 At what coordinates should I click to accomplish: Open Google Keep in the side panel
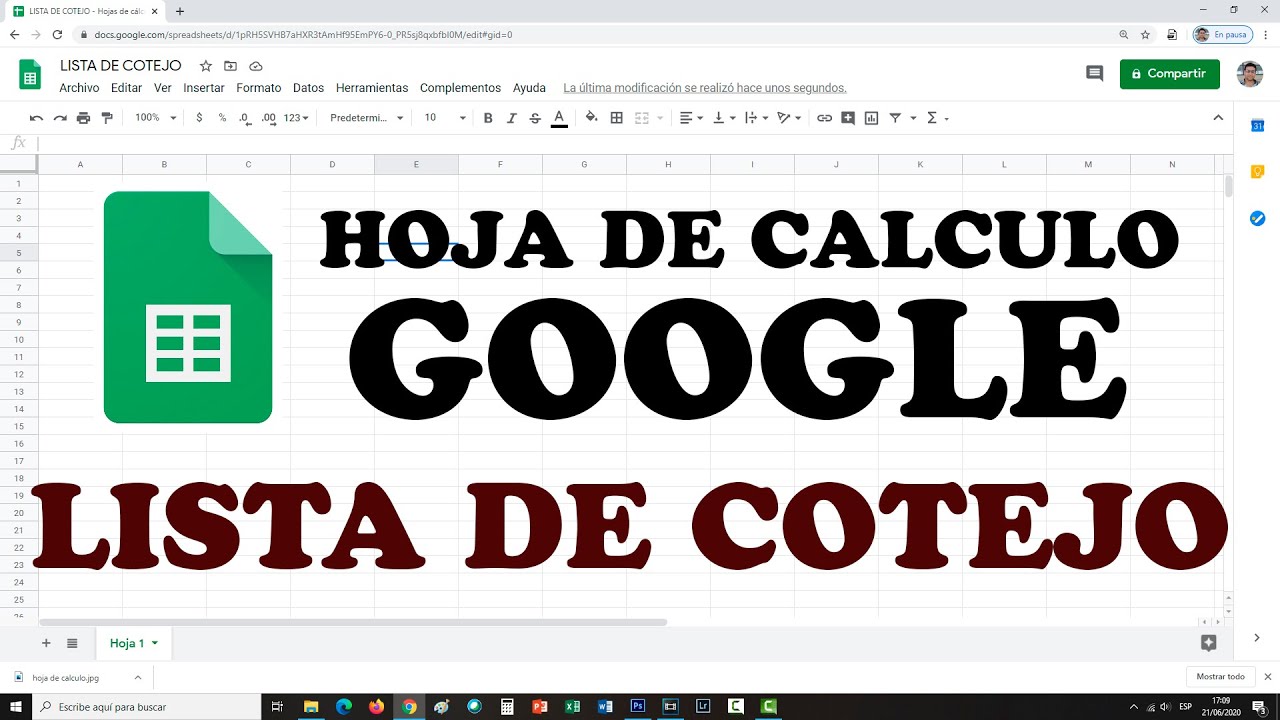click(x=1258, y=172)
